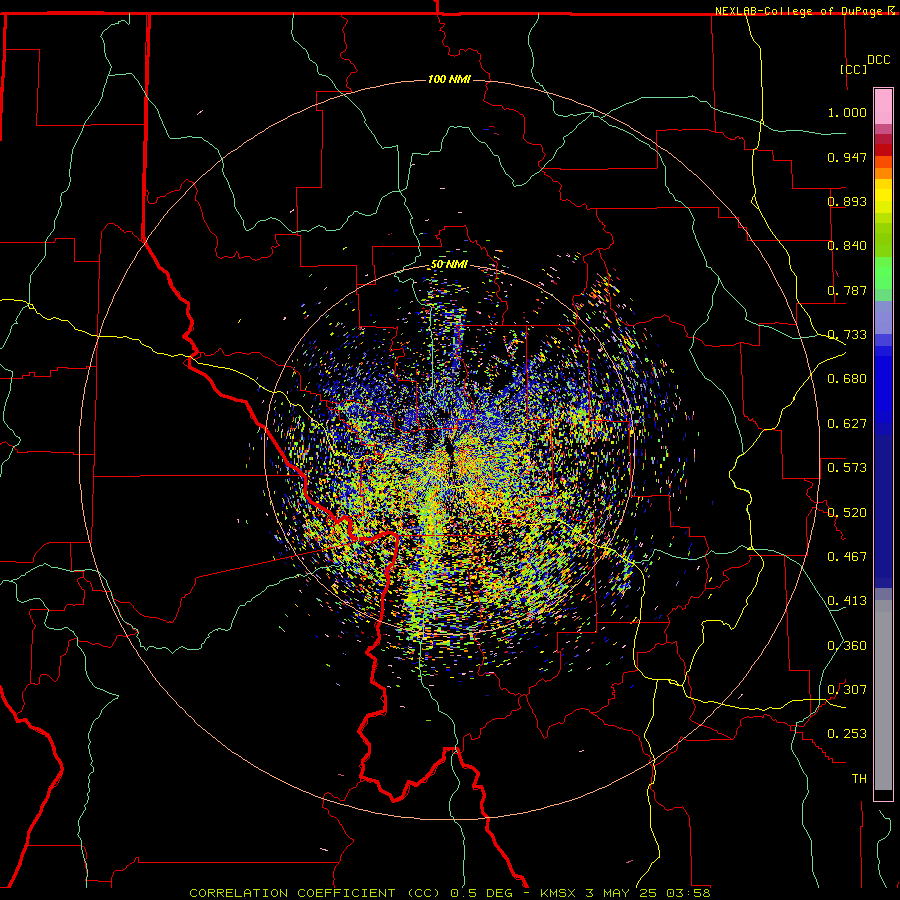Click the 0.680 scale value

click(847, 379)
